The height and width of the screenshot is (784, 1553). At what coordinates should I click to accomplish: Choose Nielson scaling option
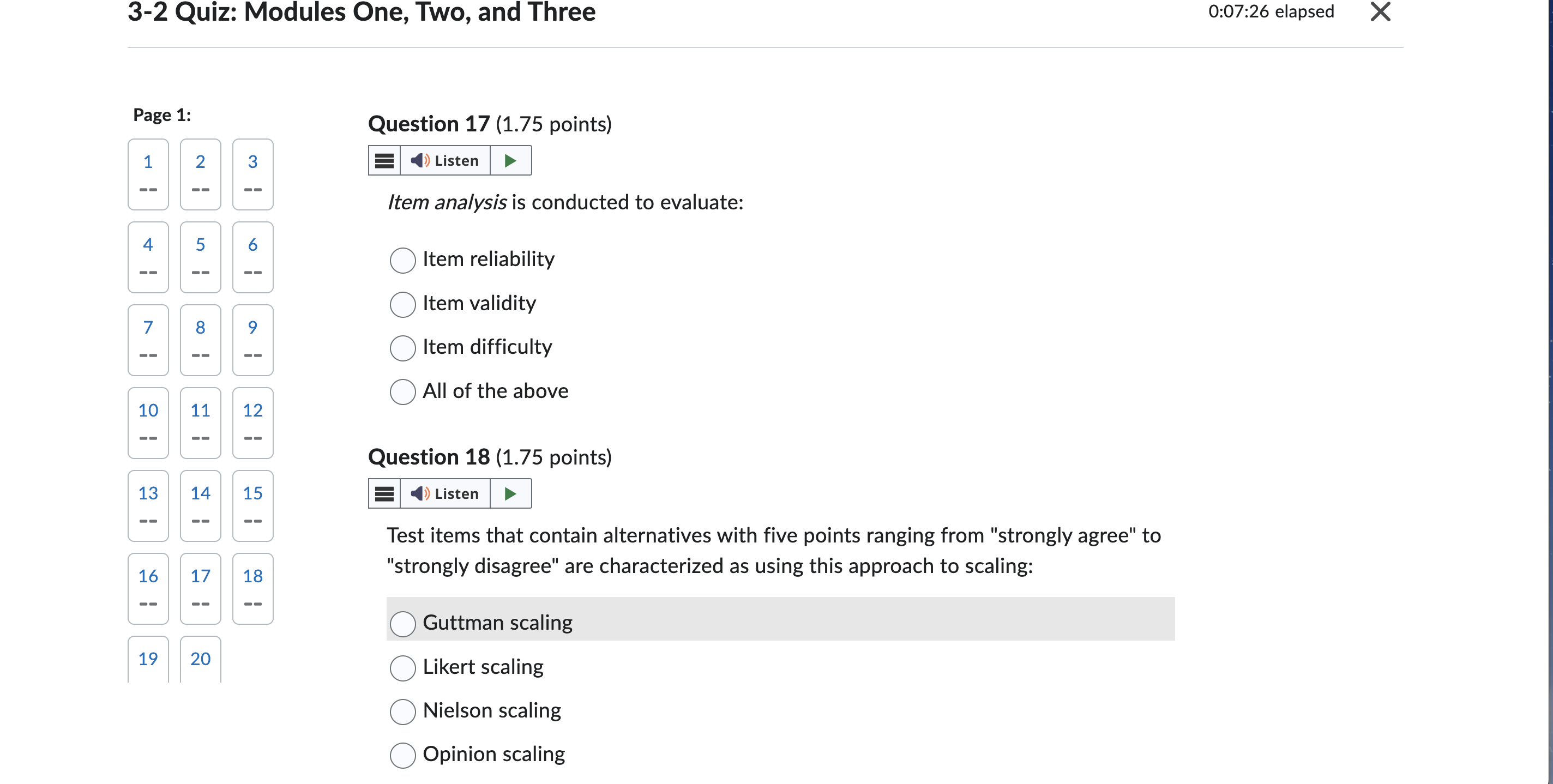pyautogui.click(x=403, y=711)
